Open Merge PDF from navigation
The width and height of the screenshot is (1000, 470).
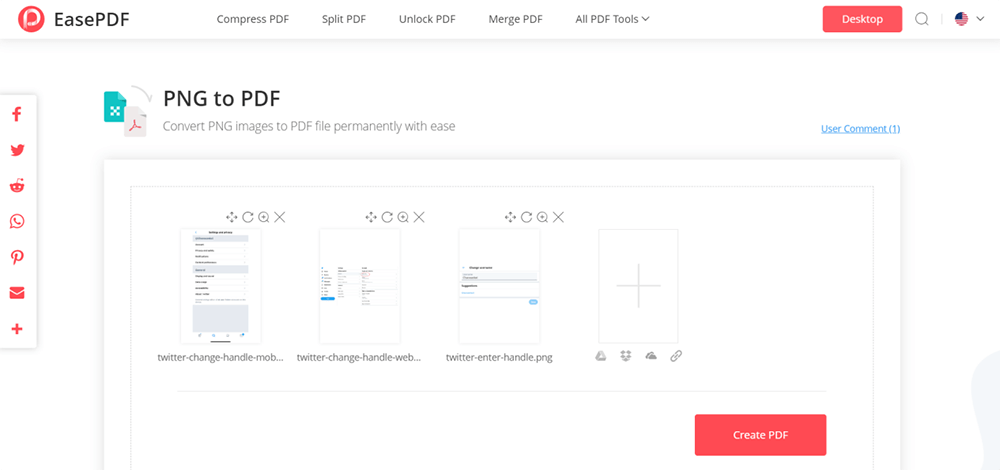(x=515, y=19)
